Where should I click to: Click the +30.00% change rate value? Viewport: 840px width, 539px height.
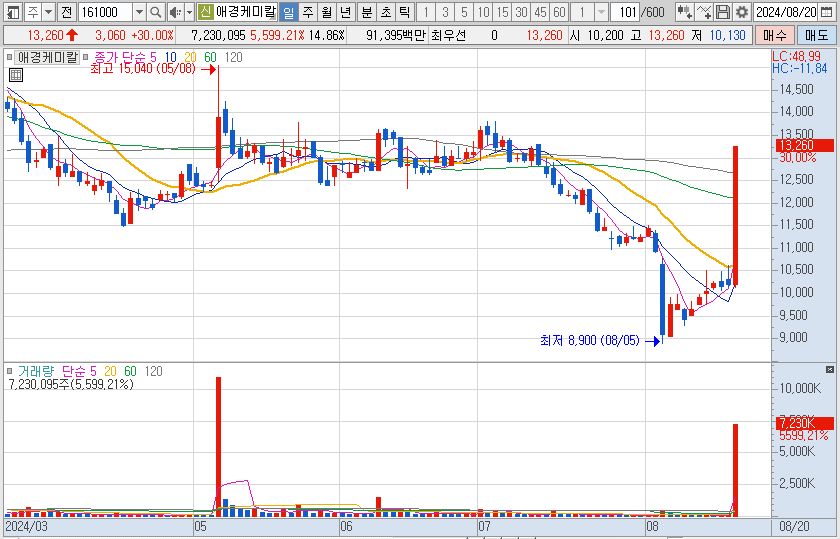[152, 36]
